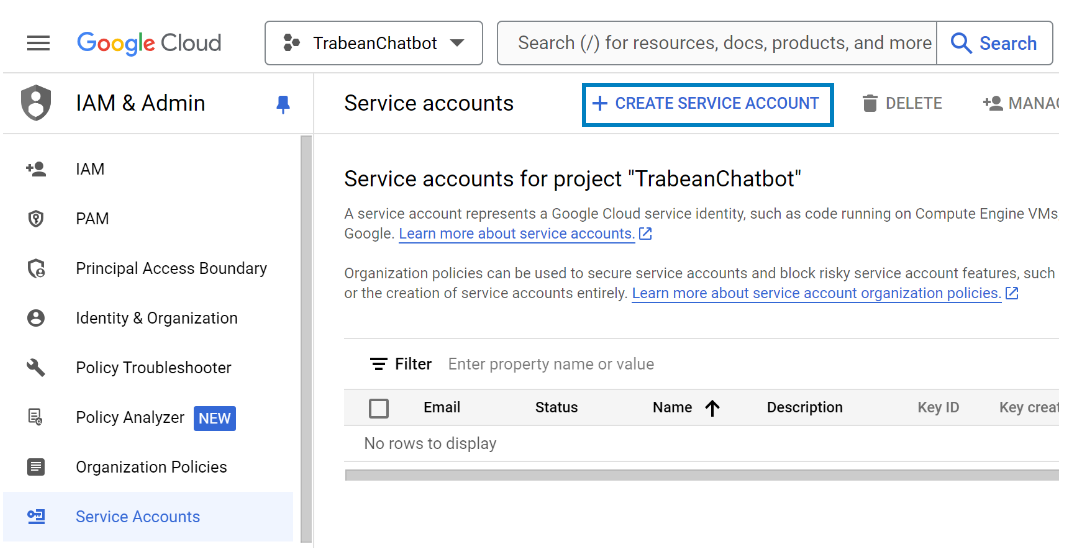The image size is (1073, 548).
Task: Click the Policy Analyzer document icon
Action: tap(36, 417)
